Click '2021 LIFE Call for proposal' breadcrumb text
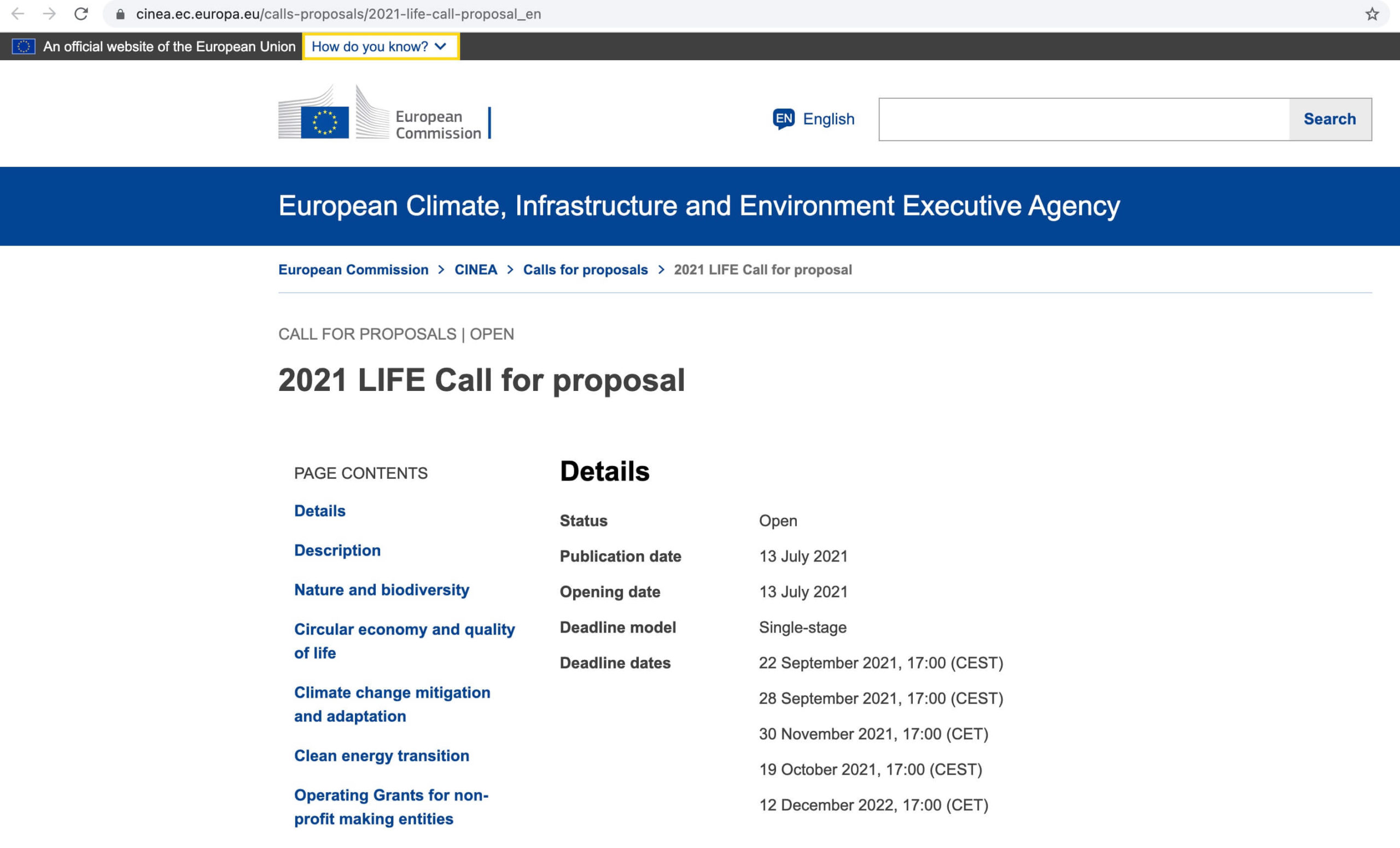 pos(762,270)
